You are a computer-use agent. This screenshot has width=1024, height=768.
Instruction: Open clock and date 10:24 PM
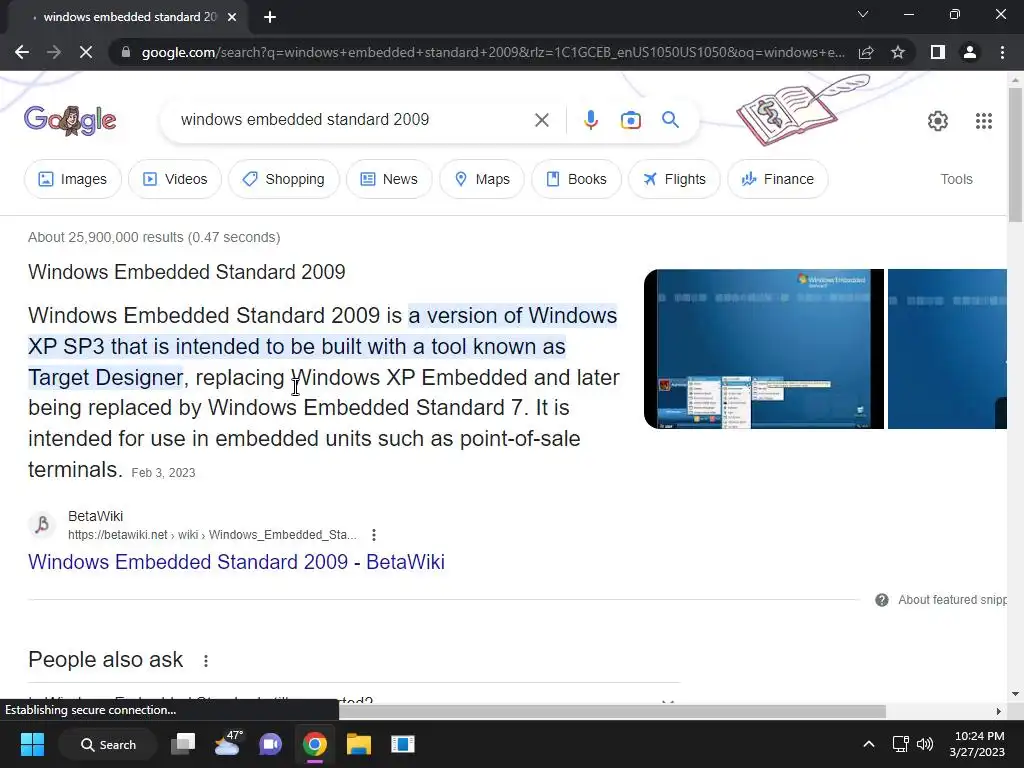click(978, 744)
